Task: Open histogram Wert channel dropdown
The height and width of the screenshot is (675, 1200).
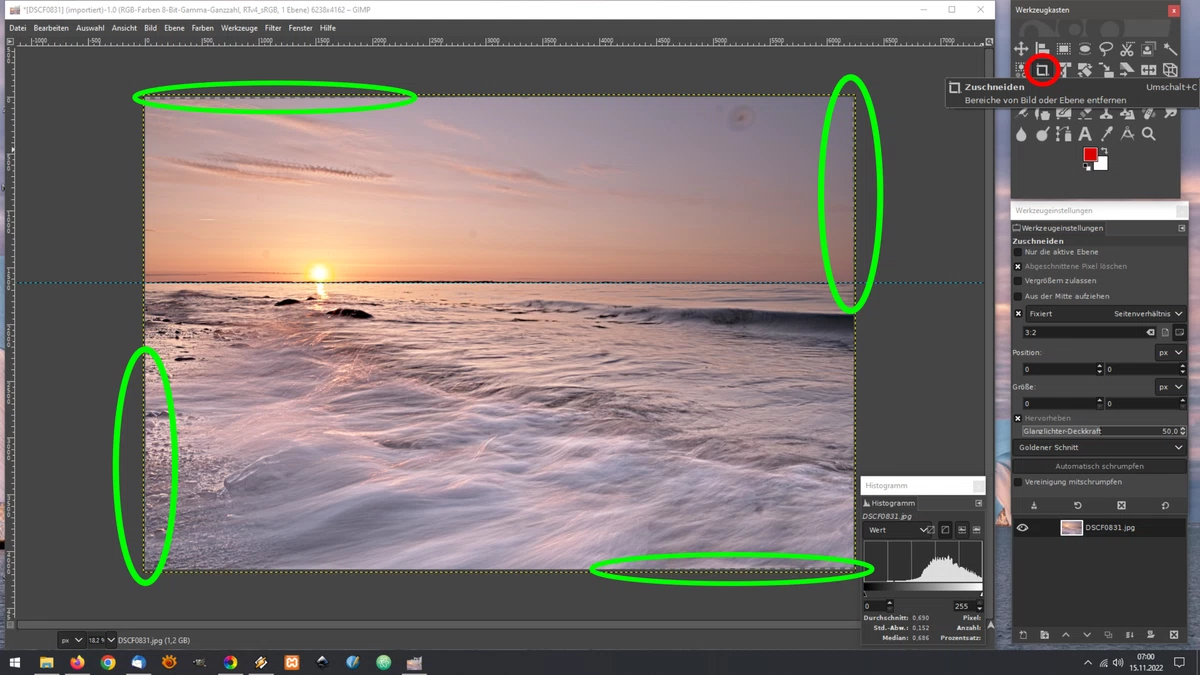Action: [x=899, y=530]
